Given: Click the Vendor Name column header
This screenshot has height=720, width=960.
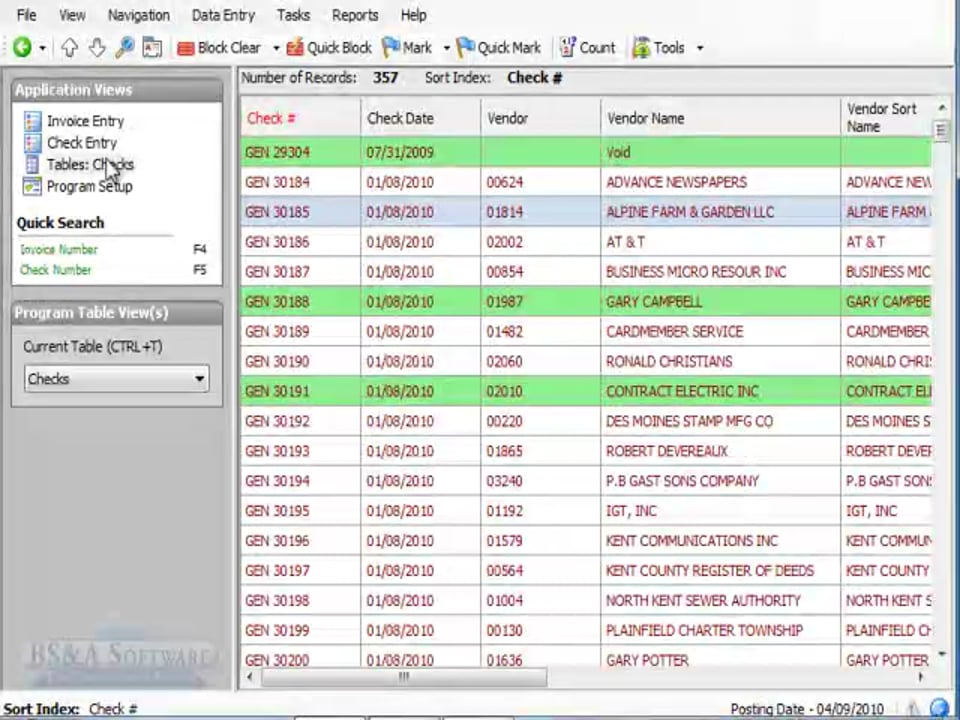Looking at the screenshot, I should 720,118.
